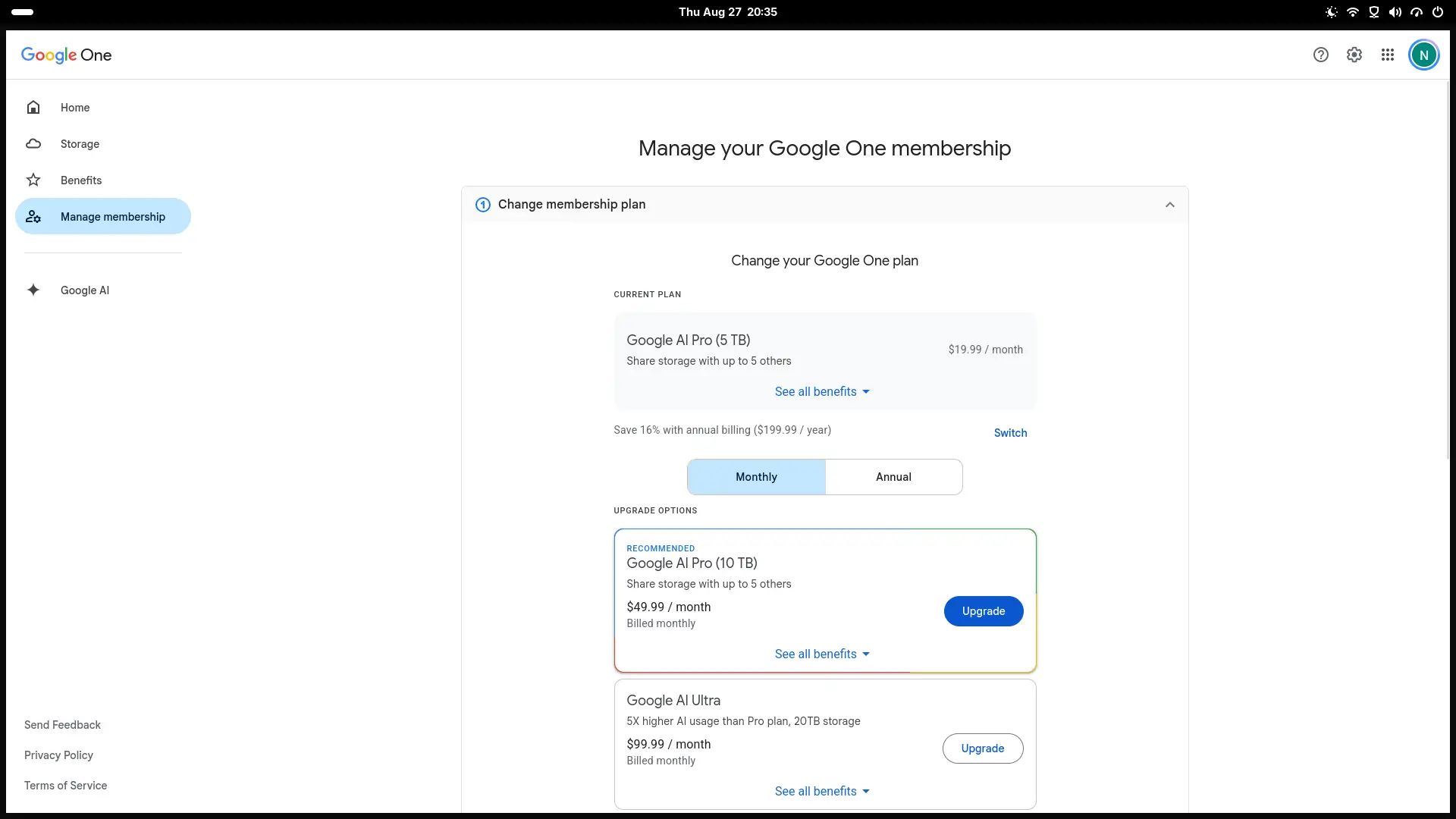1456x819 pixels.
Task: Click the Manage membership person-gear icon
Action: point(33,217)
